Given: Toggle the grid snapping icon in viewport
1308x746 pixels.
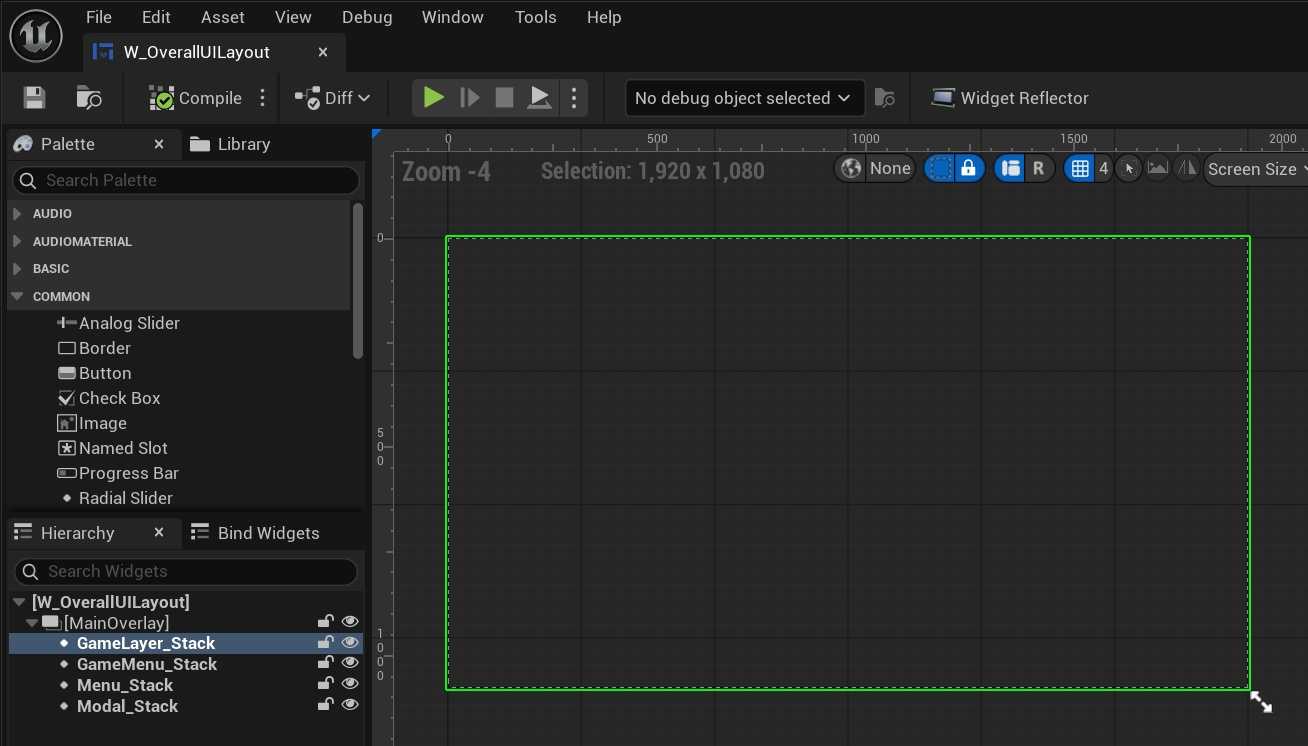Looking at the screenshot, I should [1079, 169].
